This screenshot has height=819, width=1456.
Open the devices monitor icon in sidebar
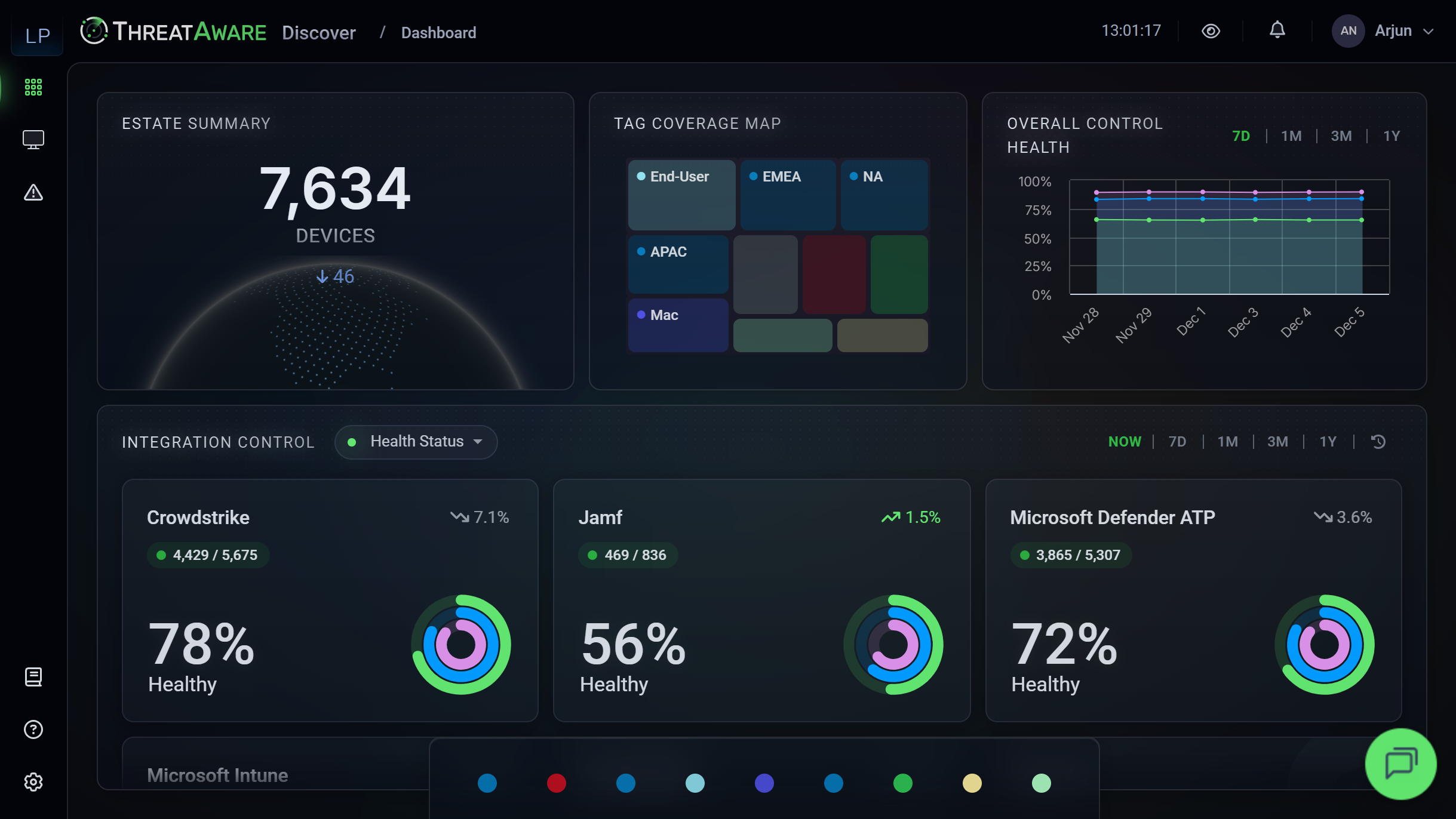[33, 140]
